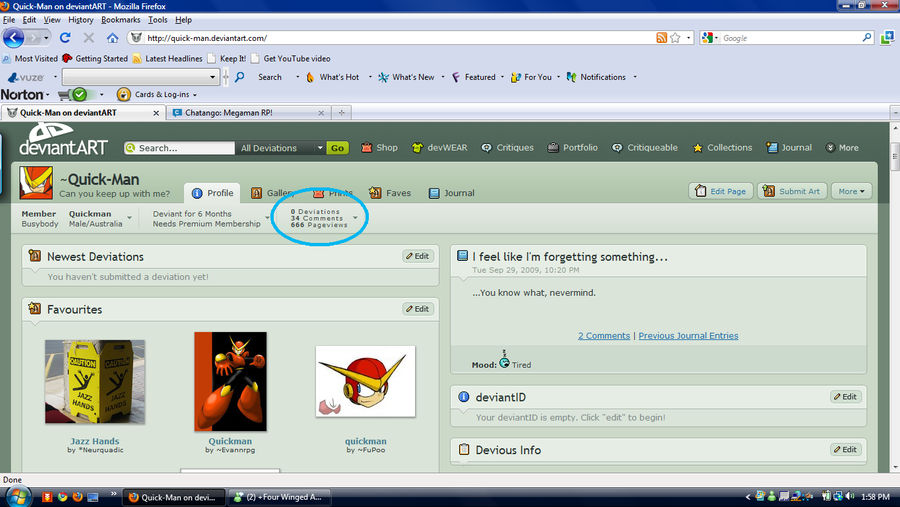Open the profile More button dropdown

click(851, 191)
